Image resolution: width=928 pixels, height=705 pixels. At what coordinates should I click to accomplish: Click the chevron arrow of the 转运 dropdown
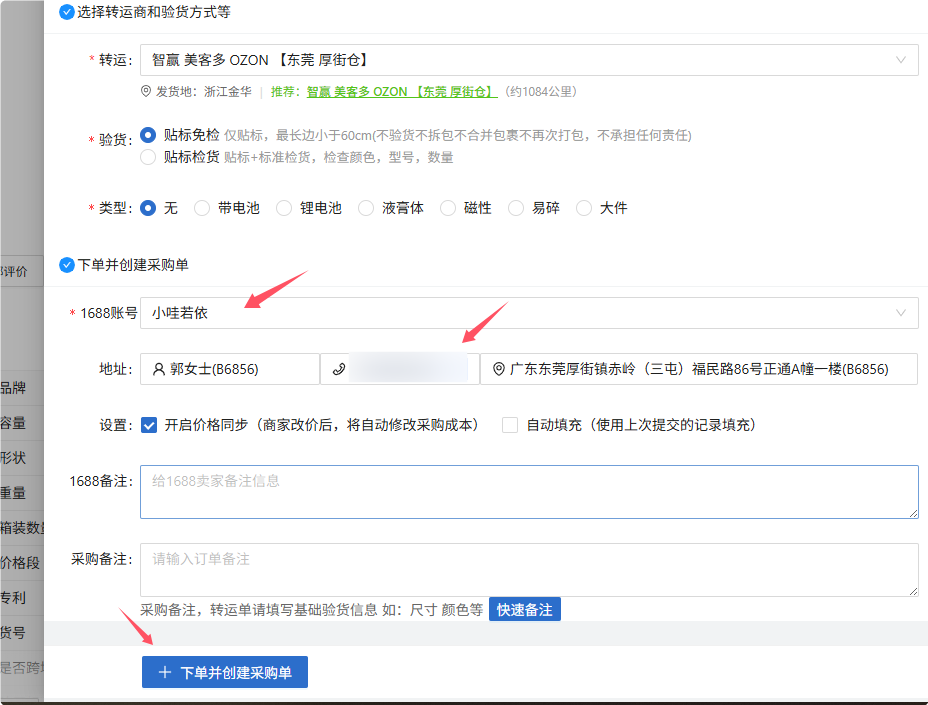901,60
